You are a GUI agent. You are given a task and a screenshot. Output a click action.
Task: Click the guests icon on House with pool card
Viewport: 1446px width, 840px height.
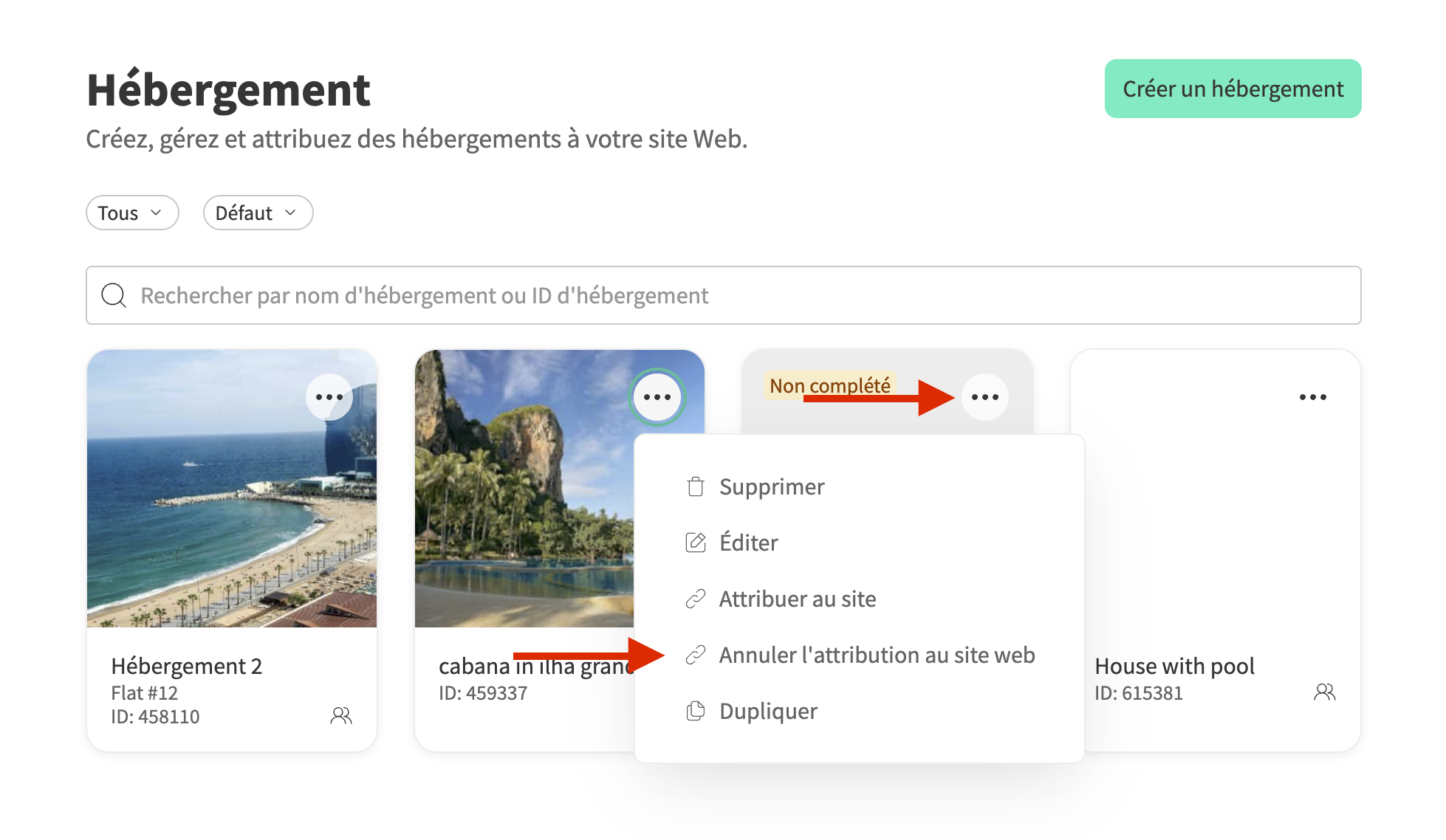pyautogui.click(x=1324, y=692)
